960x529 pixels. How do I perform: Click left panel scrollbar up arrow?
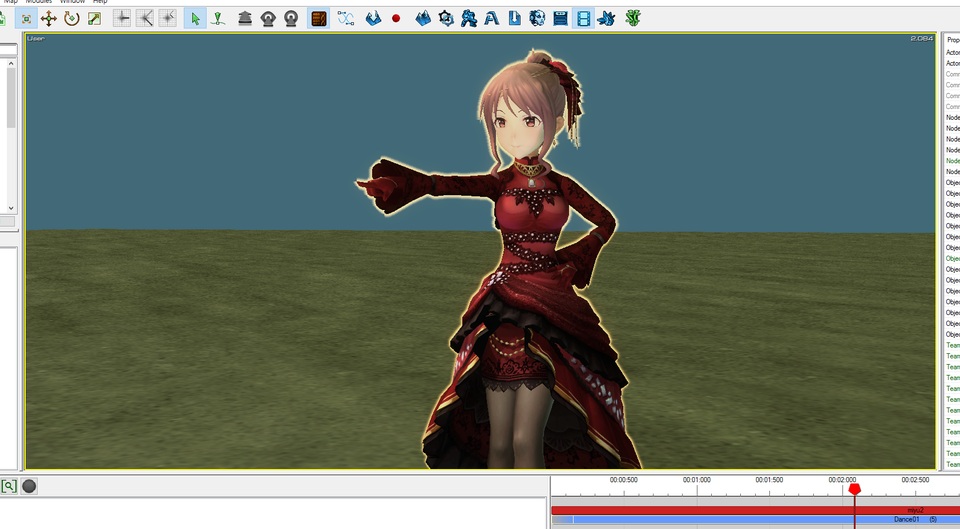(11, 63)
